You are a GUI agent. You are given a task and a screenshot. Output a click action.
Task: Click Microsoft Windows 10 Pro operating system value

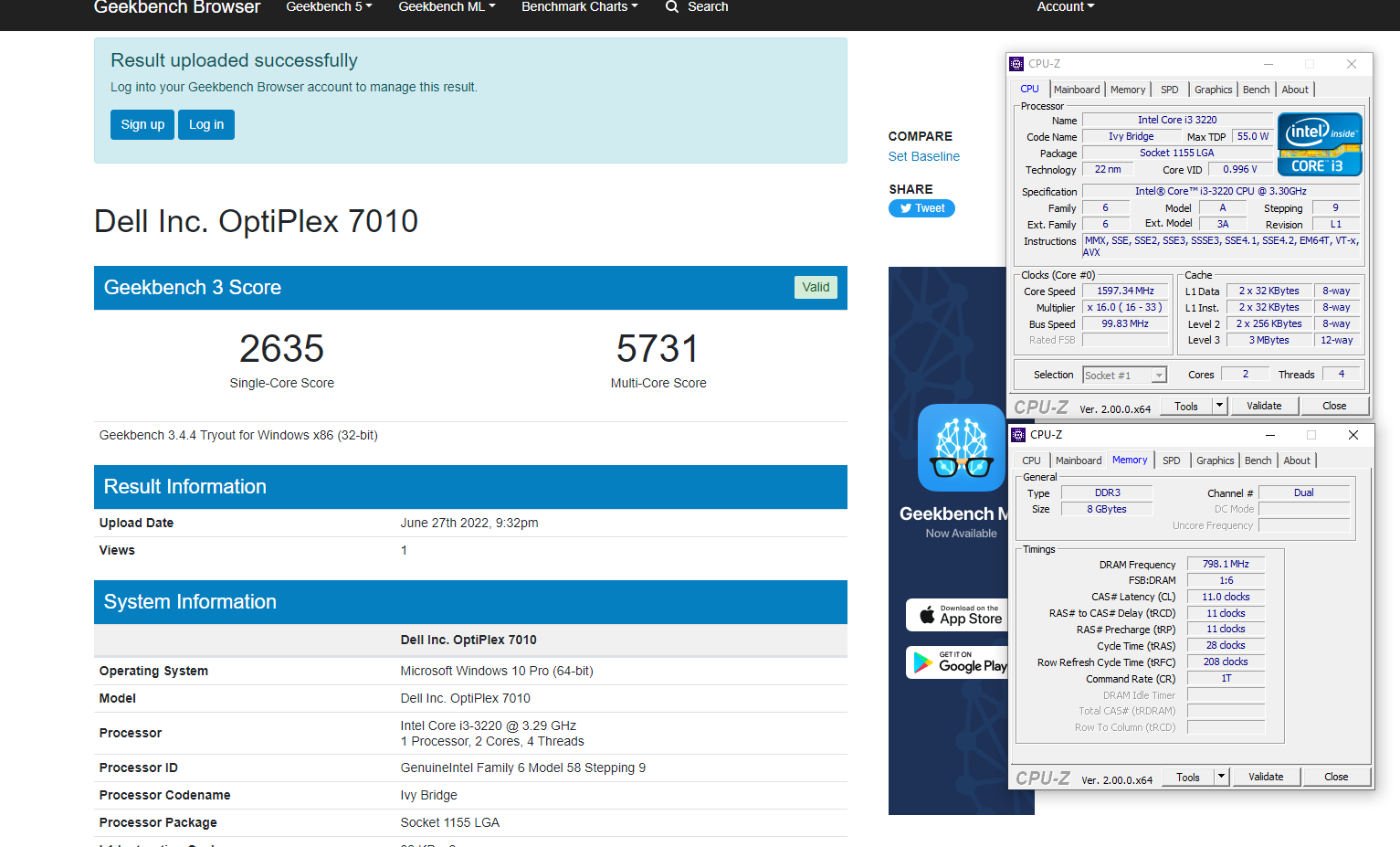497,671
